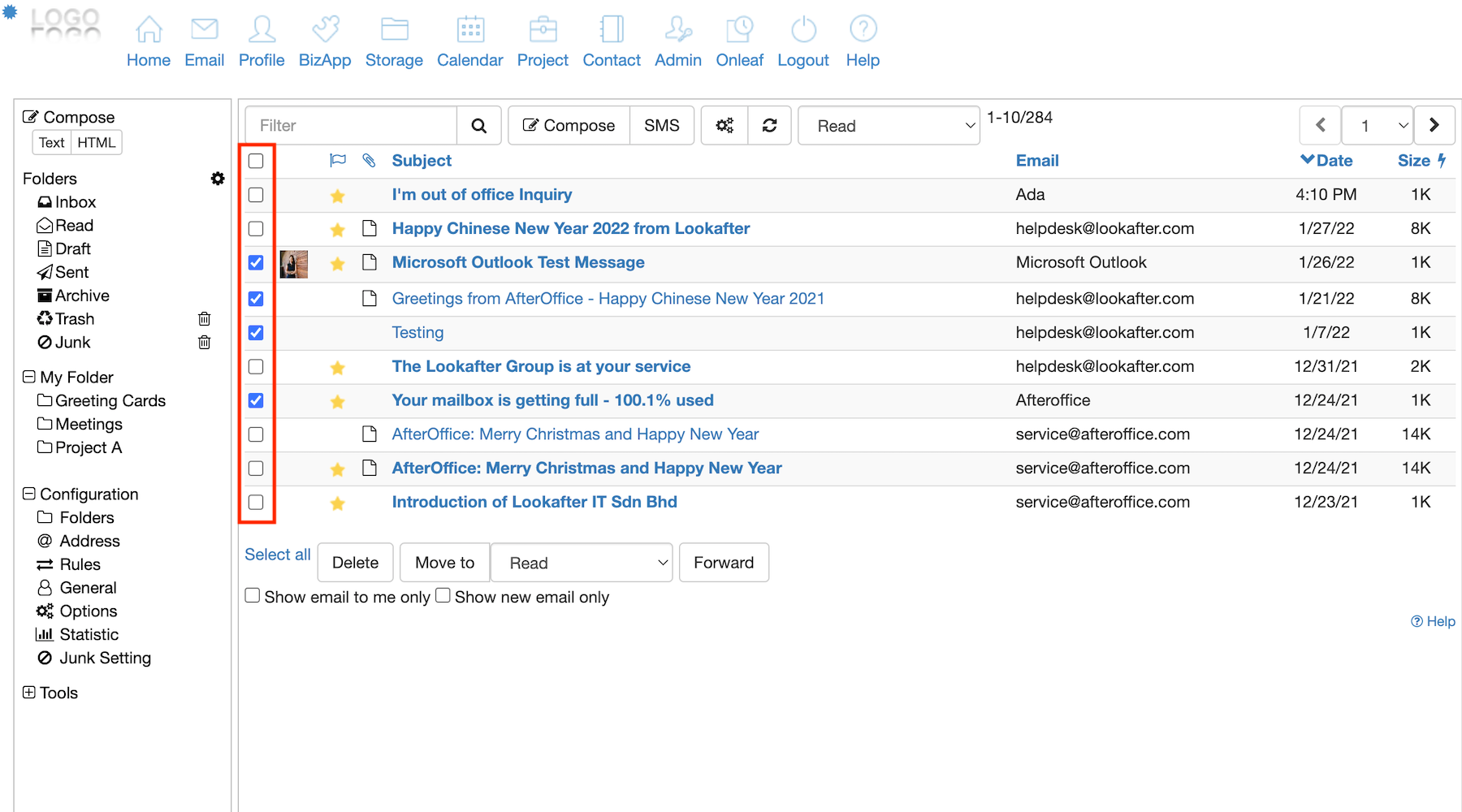The width and height of the screenshot is (1462, 812).
Task: Empty Trash using its bin icon
Action: point(205,319)
